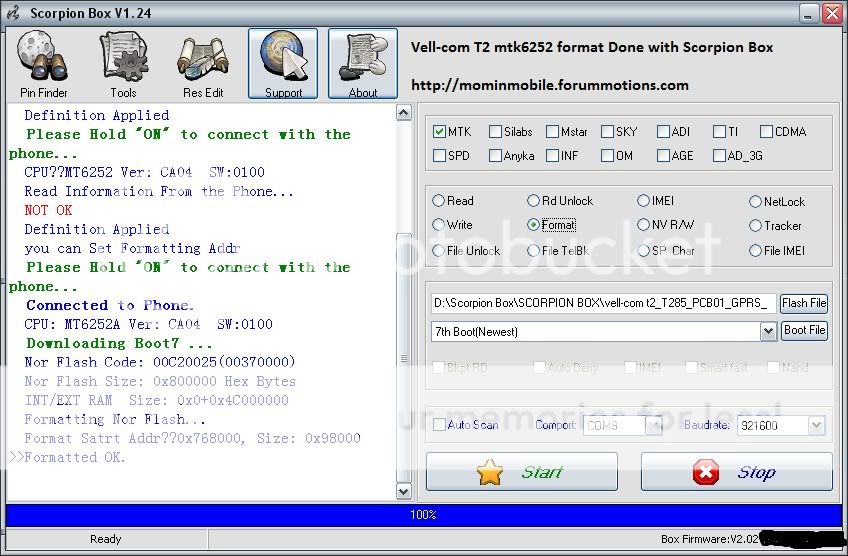Click the Box Firmware version text

click(710, 539)
